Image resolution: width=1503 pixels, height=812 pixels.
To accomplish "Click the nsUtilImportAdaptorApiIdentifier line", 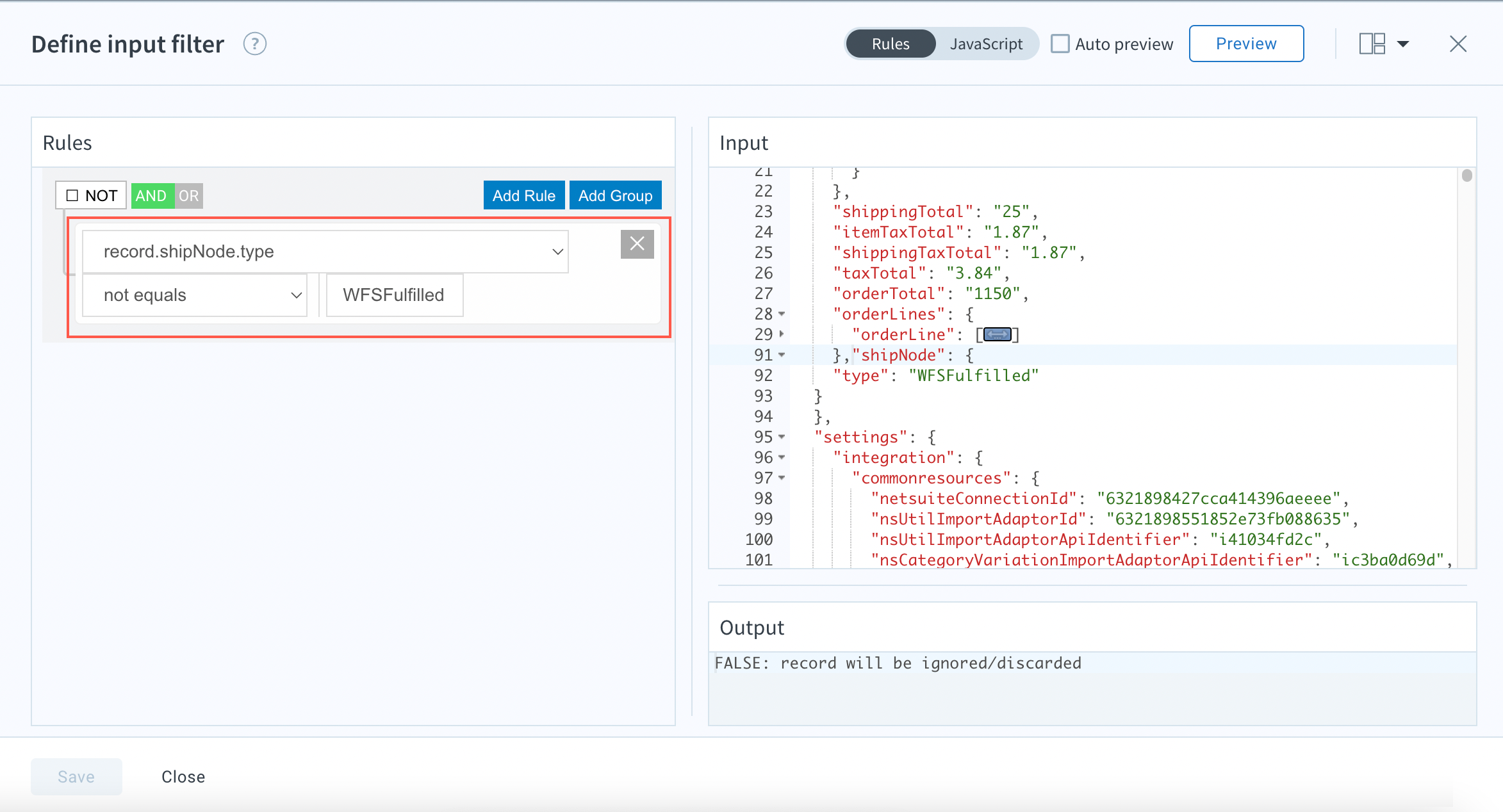I will point(1100,540).
